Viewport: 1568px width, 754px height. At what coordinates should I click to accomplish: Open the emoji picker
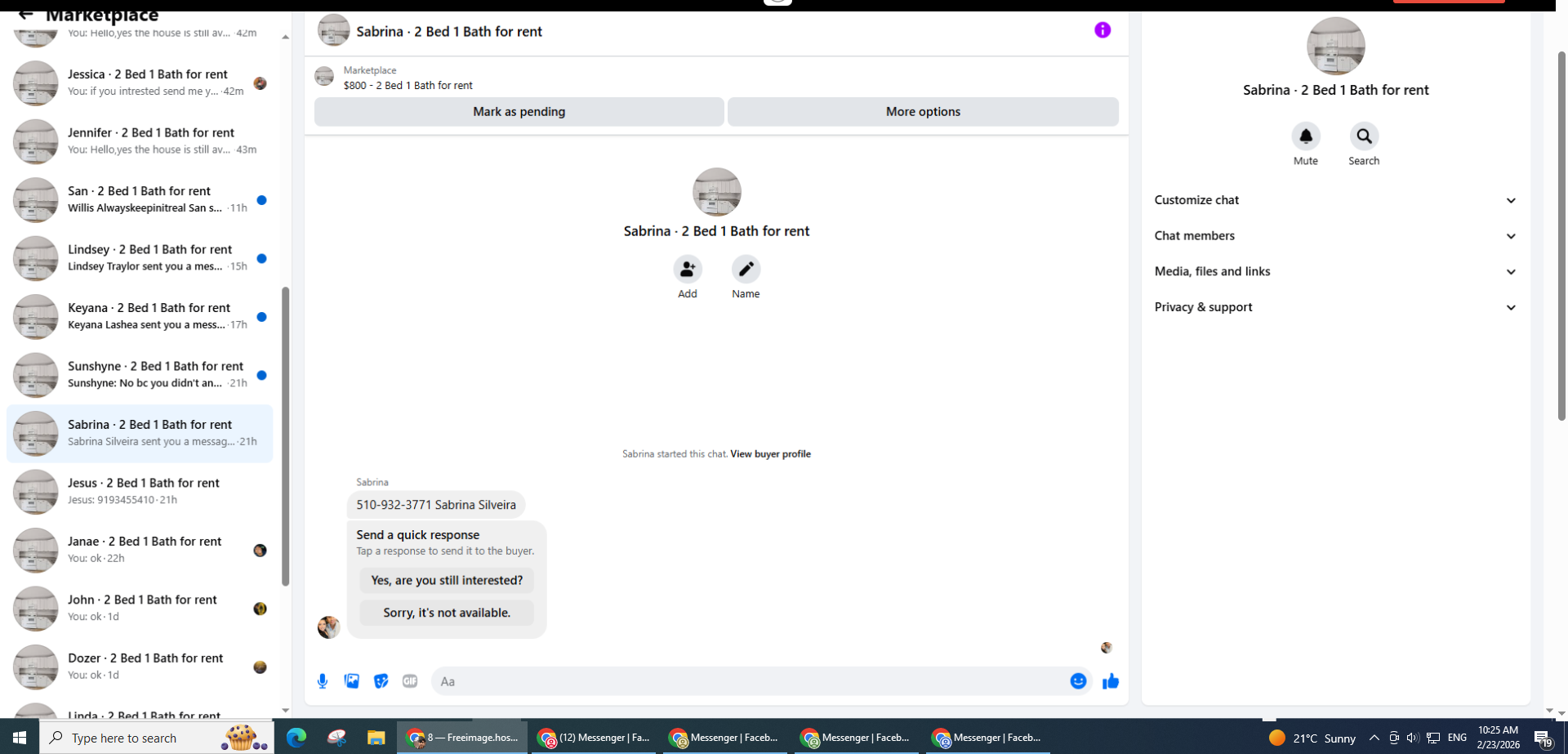[1078, 681]
